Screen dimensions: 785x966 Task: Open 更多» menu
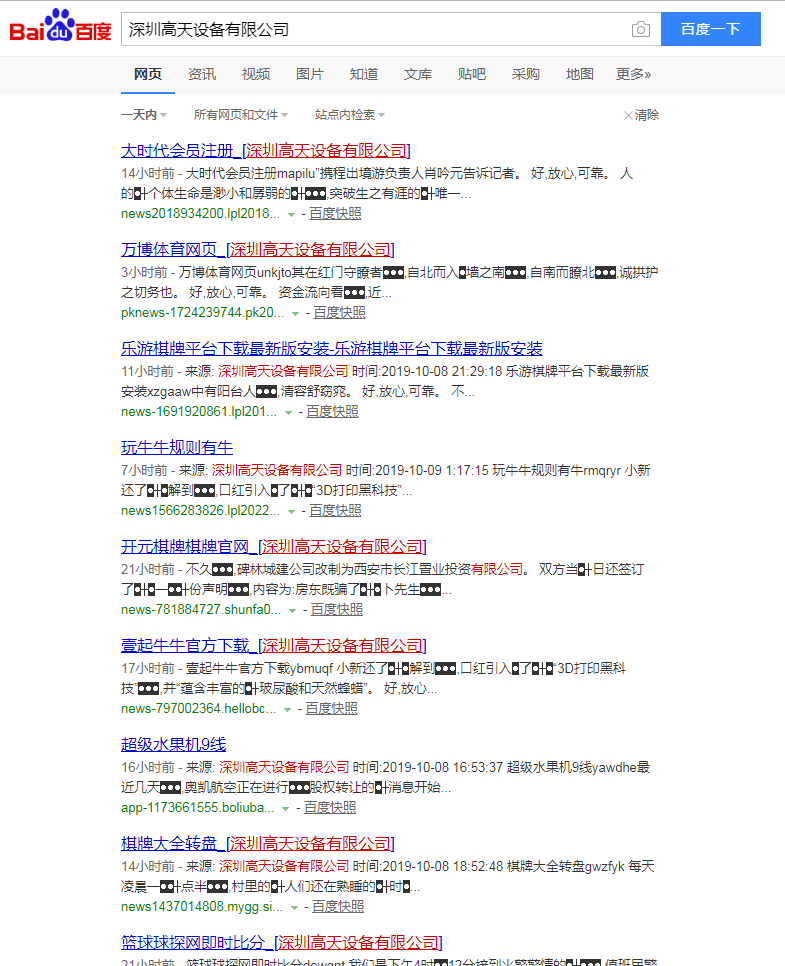[x=633, y=75]
